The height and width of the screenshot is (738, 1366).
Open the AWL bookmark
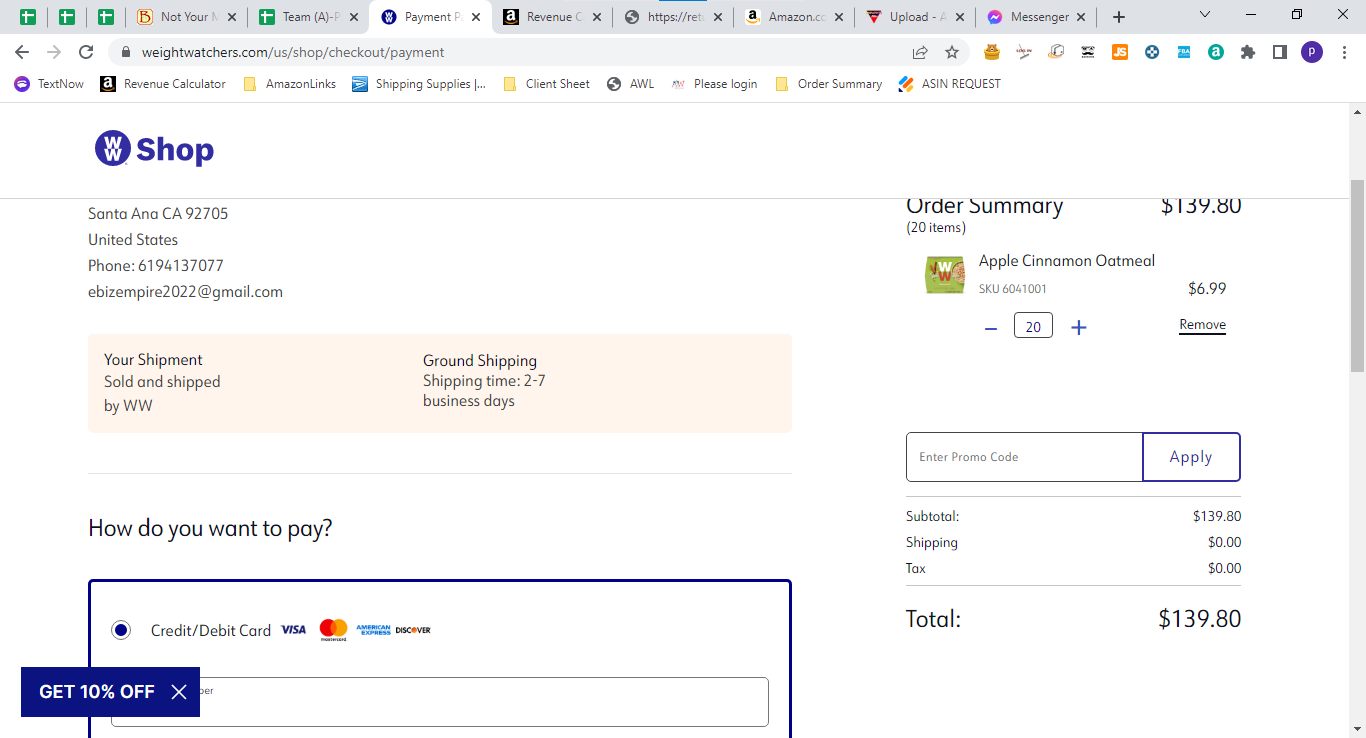click(630, 84)
